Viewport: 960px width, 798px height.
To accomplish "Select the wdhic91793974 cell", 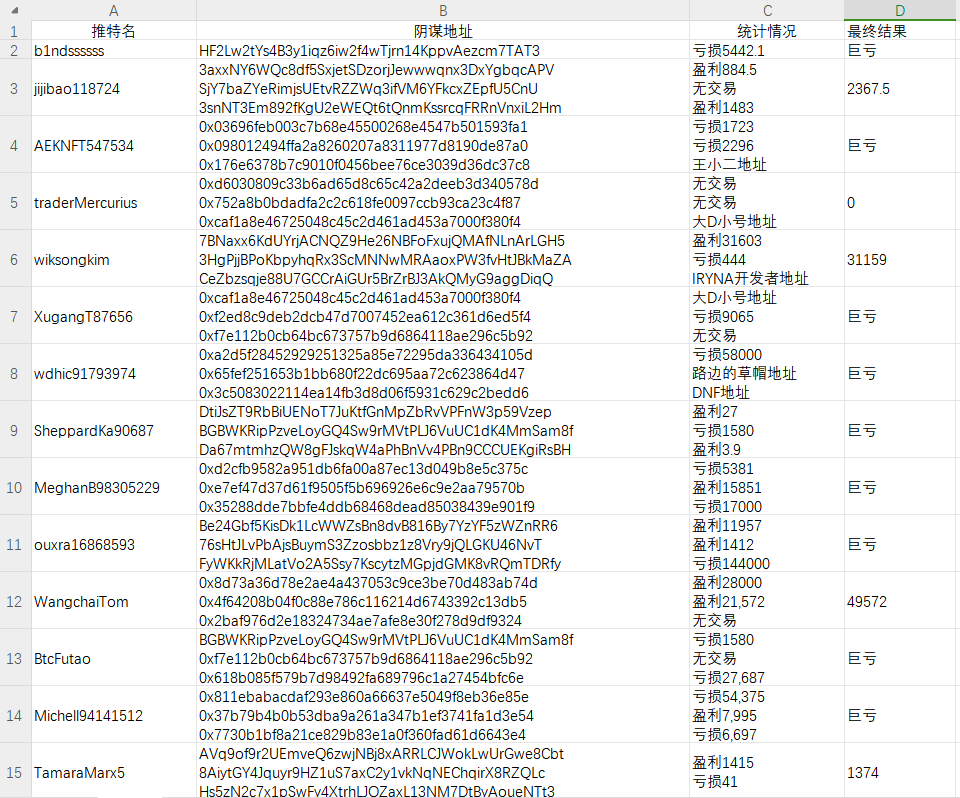I will 113,373.
